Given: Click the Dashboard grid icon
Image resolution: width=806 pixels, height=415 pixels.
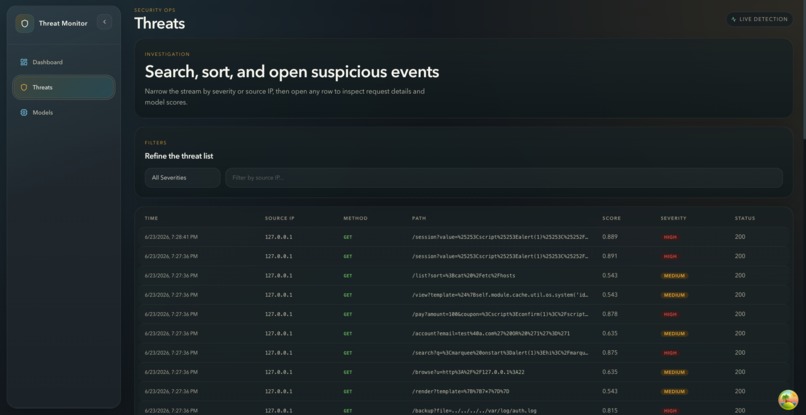Looking at the screenshot, I should pyautogui.click(x=24, y=62).
